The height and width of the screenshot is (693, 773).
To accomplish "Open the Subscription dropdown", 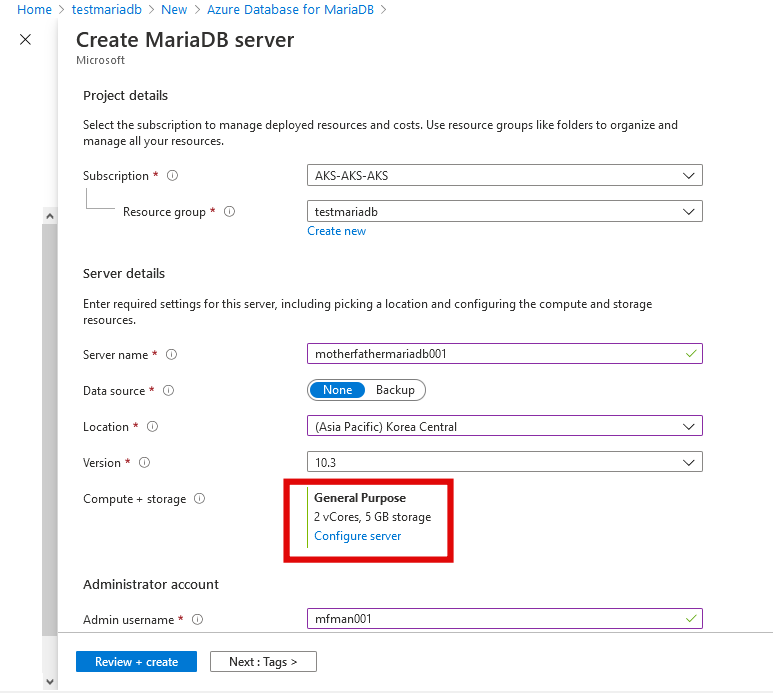I will 504,175.
